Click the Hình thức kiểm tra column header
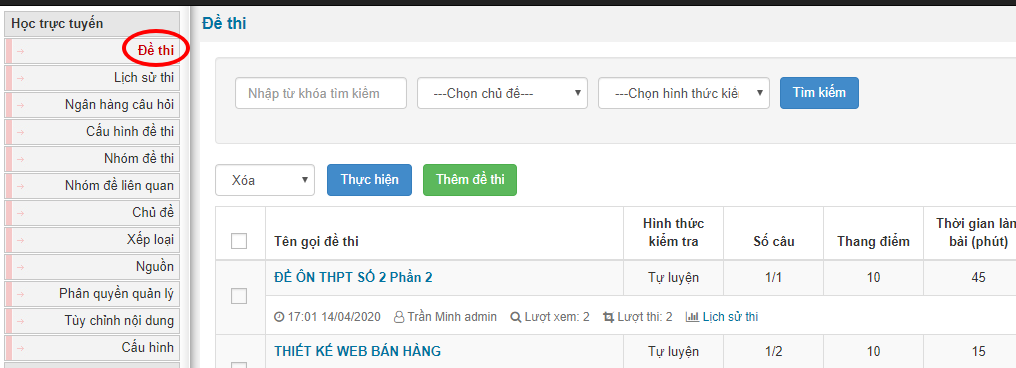The image size is (1016, 368). pyautogui.click(x=673, y=233)
